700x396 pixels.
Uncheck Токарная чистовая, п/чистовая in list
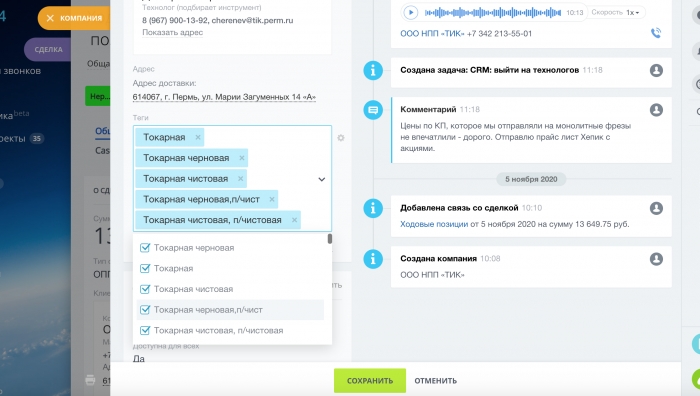point(145,330)
